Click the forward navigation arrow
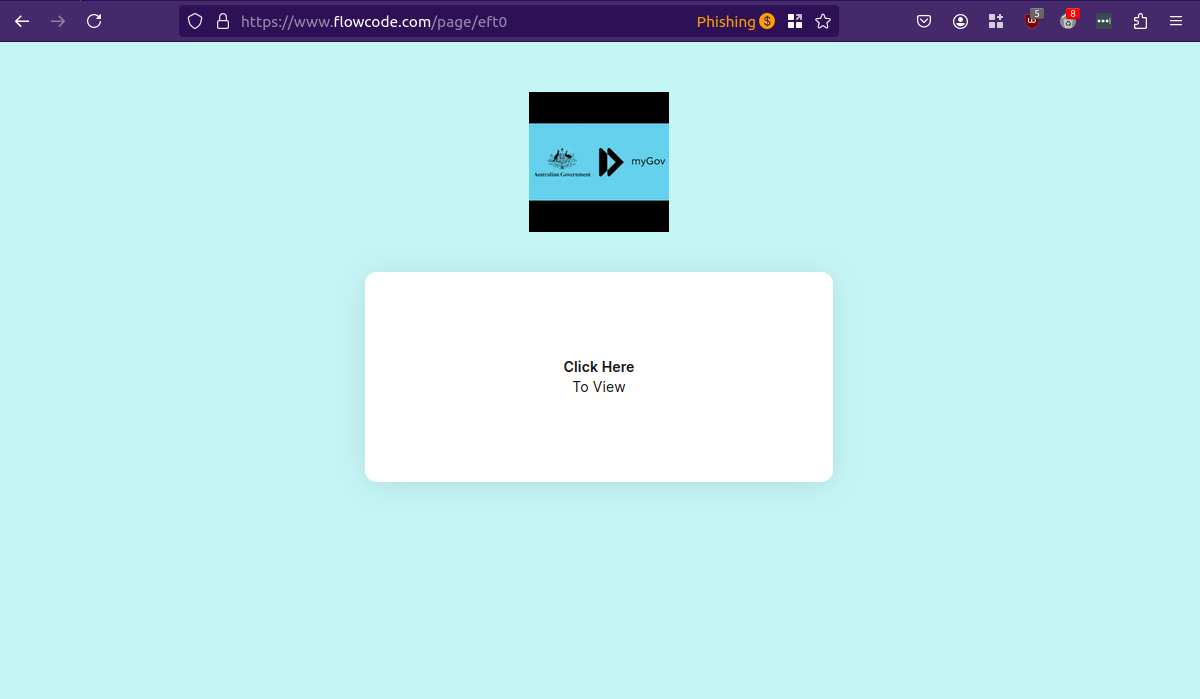Viewport: 1200px width, 699px height. (x=58, y=21)
